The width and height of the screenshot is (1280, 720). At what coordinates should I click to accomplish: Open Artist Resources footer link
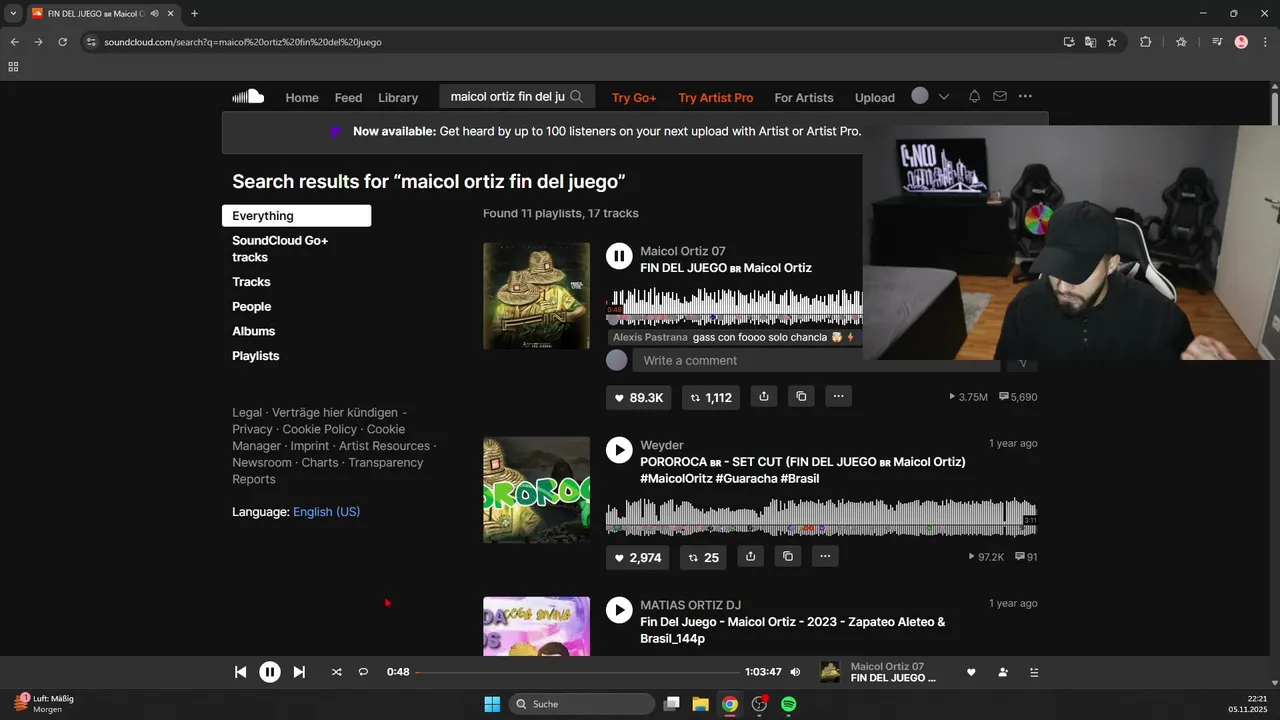pyautogui.click(x=384, y=446)
